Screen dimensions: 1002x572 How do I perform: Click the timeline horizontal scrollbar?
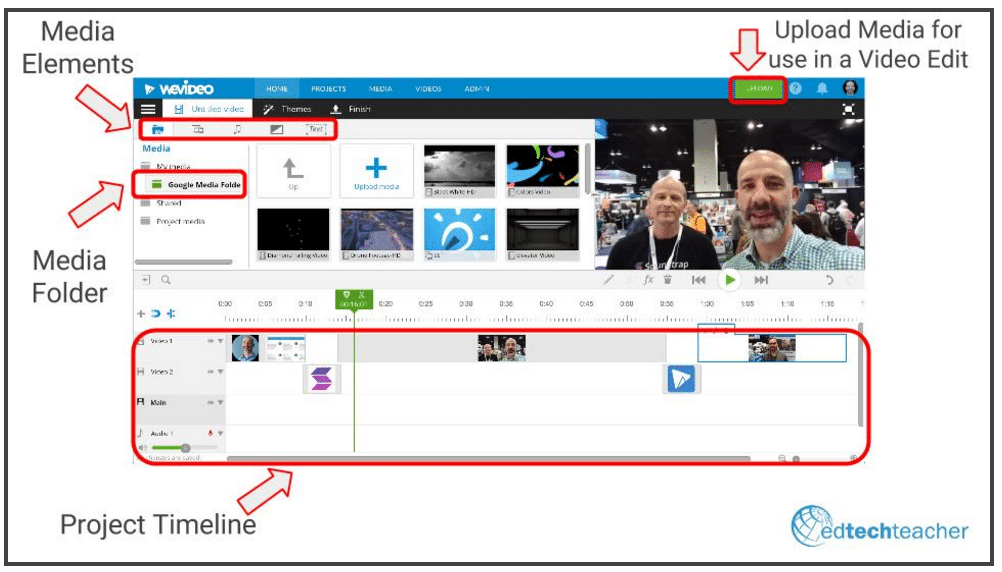pos(488,459)
